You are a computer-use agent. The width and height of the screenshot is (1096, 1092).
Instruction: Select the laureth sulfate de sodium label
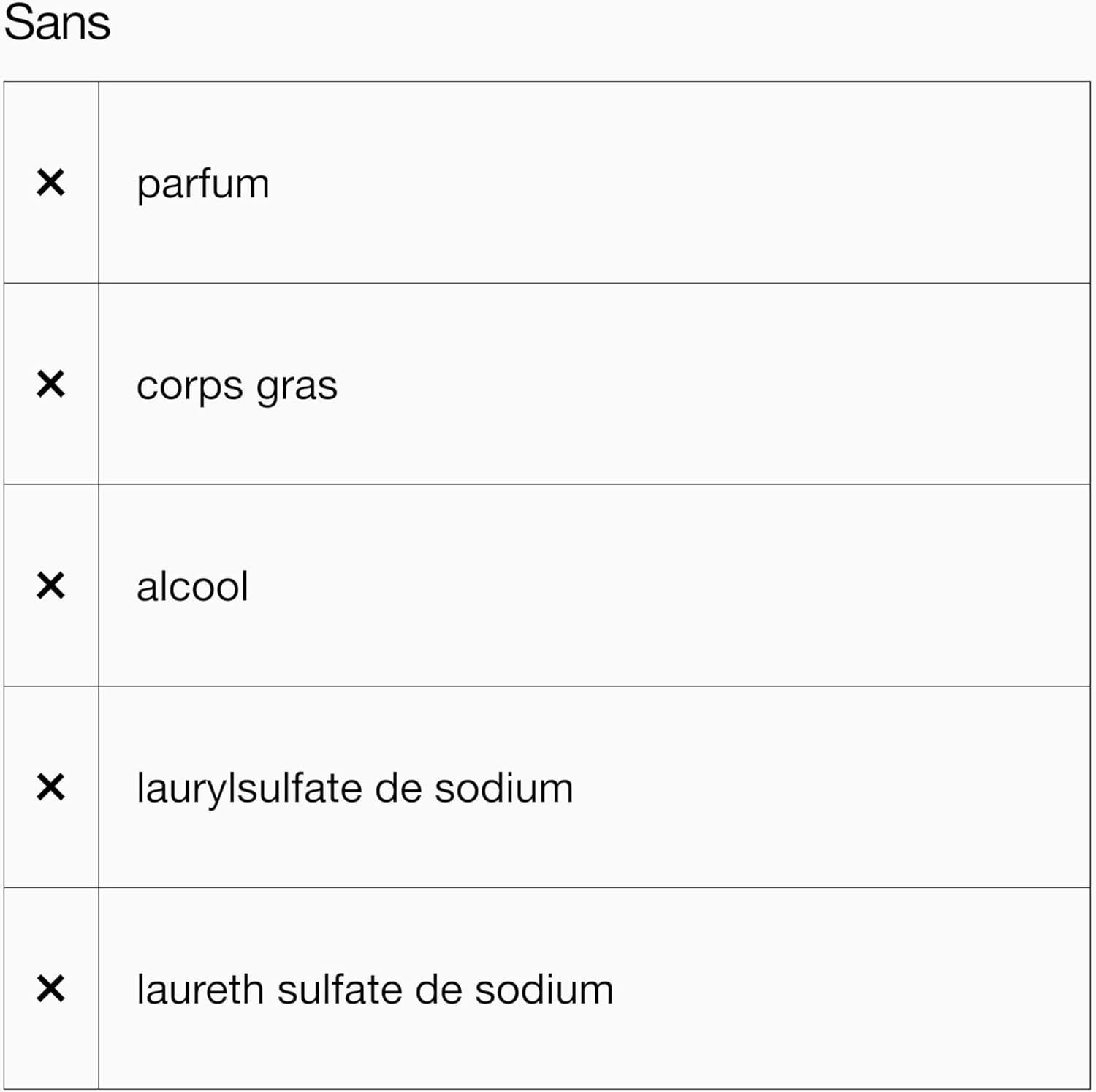coord(375,990)
